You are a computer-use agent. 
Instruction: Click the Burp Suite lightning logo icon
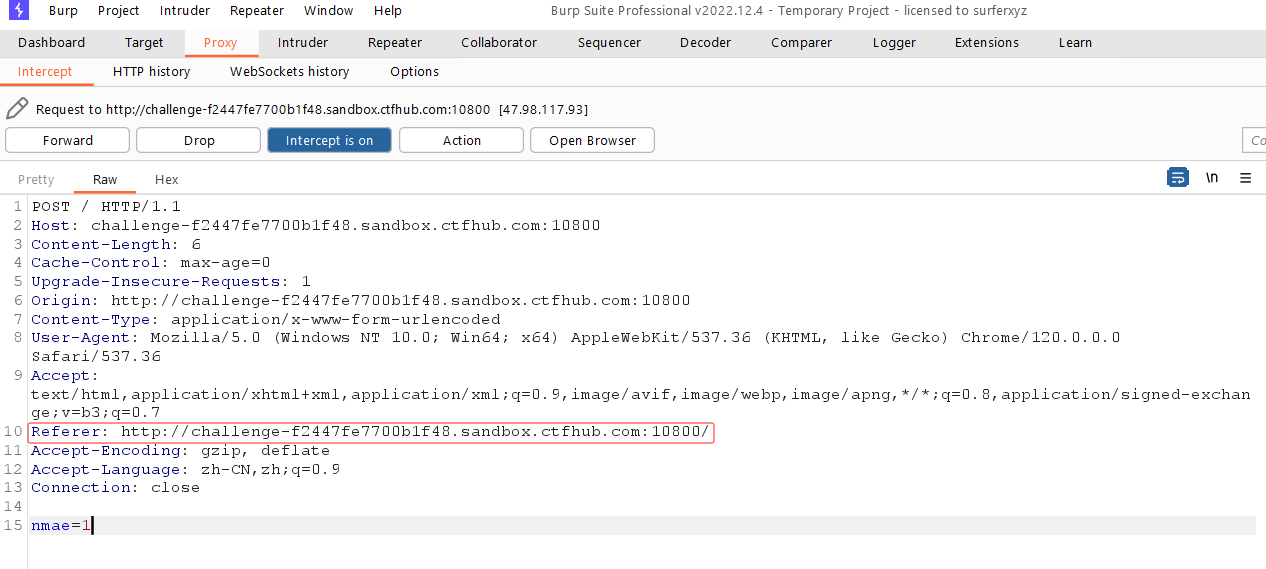pyautogui.click(x=18, y=11)
